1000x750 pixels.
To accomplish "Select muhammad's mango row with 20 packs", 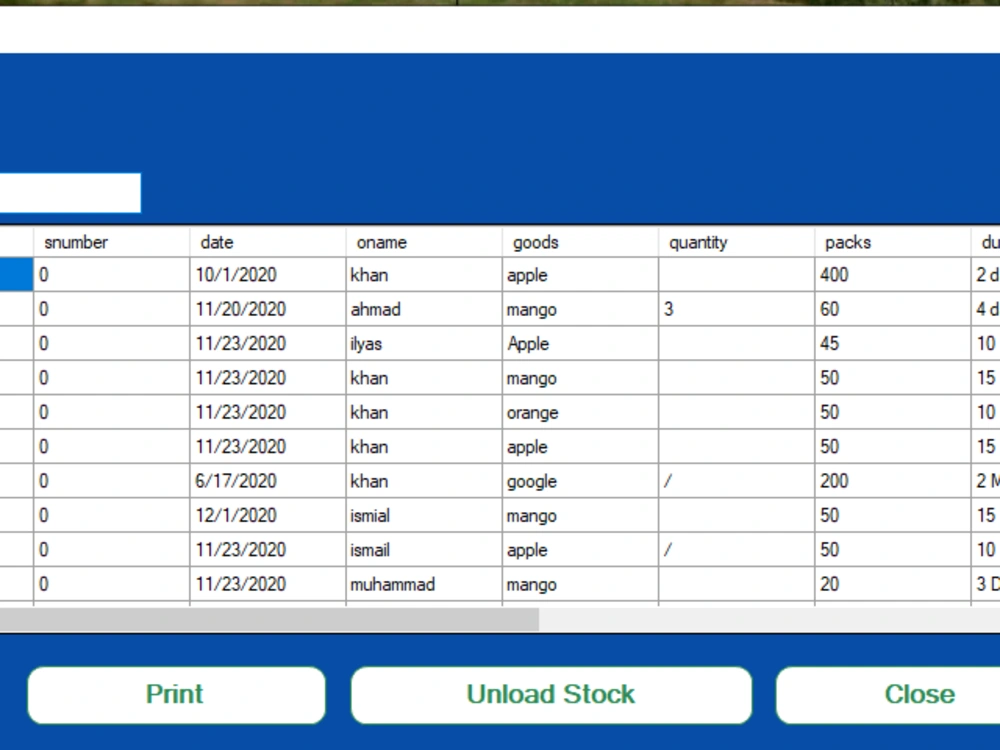I will pos(400,584).
